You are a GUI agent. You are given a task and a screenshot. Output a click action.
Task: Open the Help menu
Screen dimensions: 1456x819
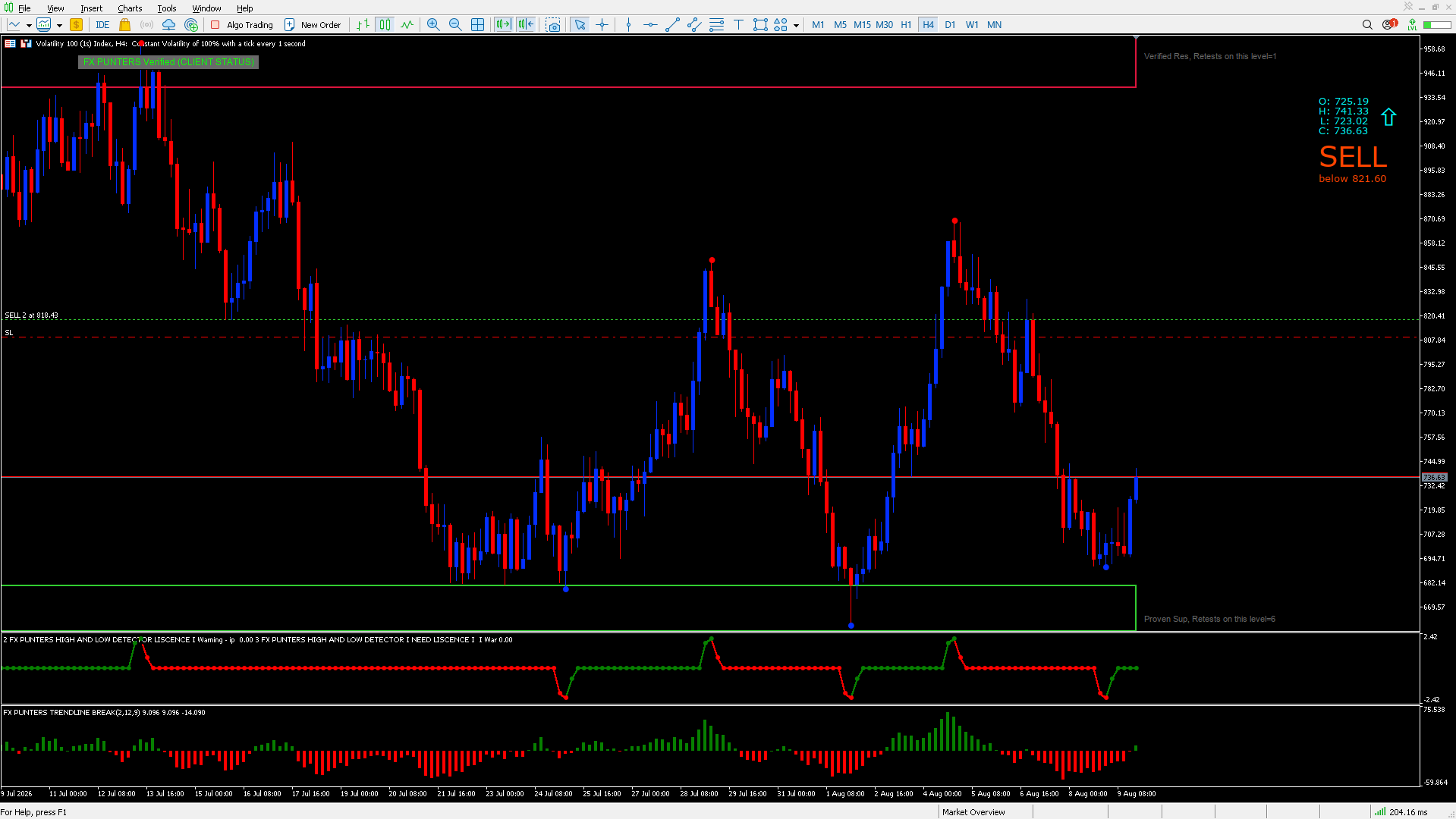point(245,8)
